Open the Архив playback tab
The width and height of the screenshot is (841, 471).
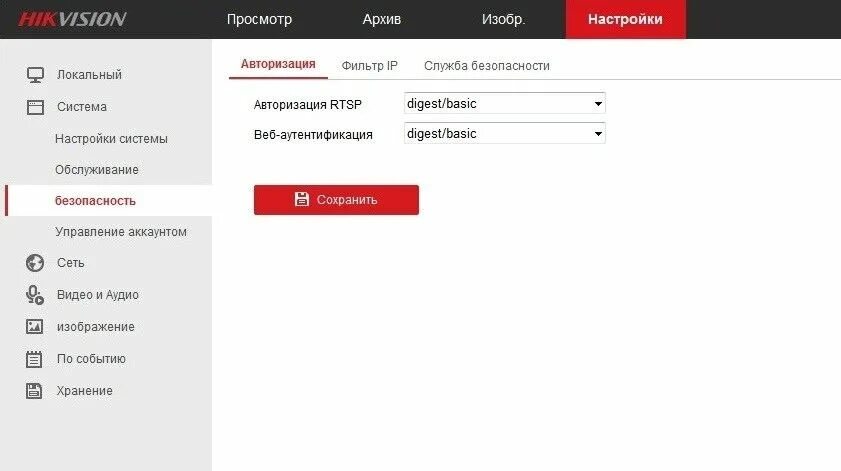coord(381,19)
